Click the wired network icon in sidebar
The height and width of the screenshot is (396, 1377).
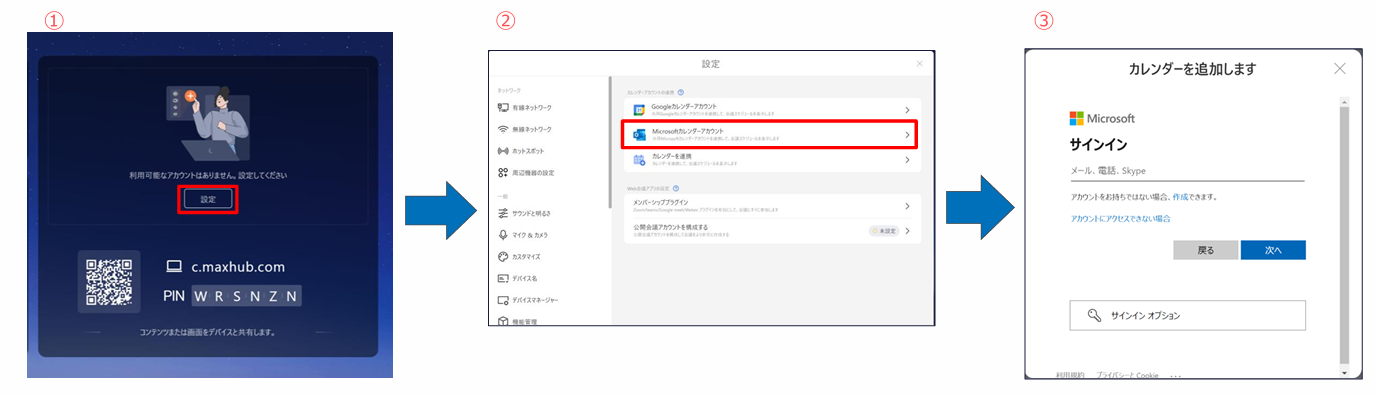503,107
